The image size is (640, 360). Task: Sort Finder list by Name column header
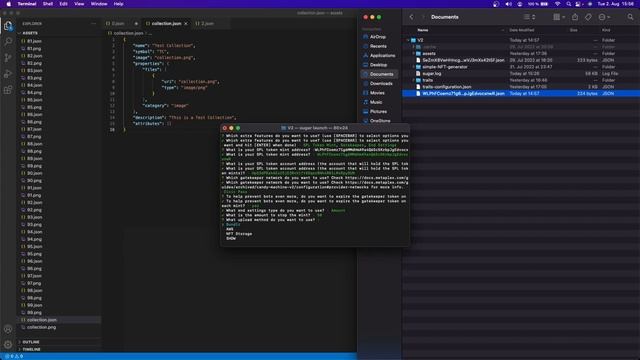point(423,30)
